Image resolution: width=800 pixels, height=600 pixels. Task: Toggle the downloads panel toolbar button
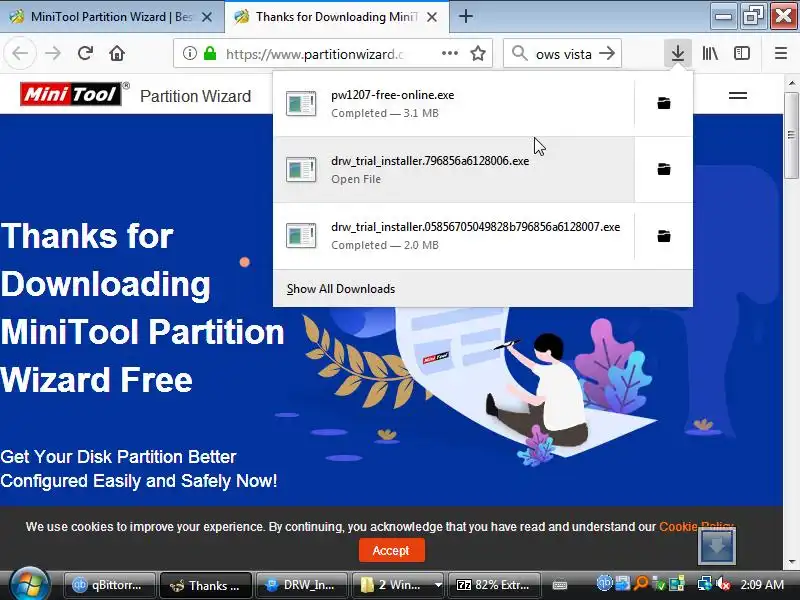pos(678,53)
